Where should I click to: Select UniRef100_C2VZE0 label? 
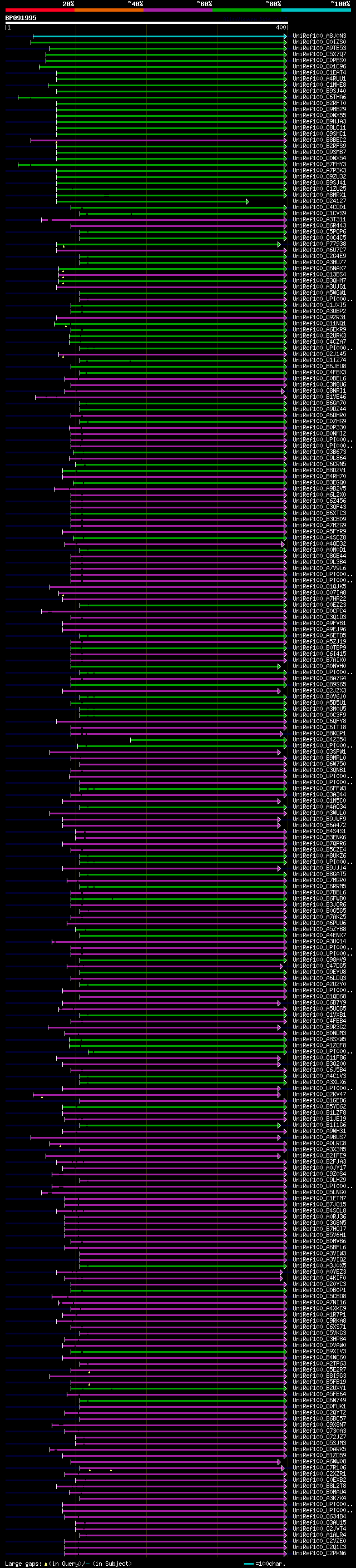click(x=319, y=1541)
